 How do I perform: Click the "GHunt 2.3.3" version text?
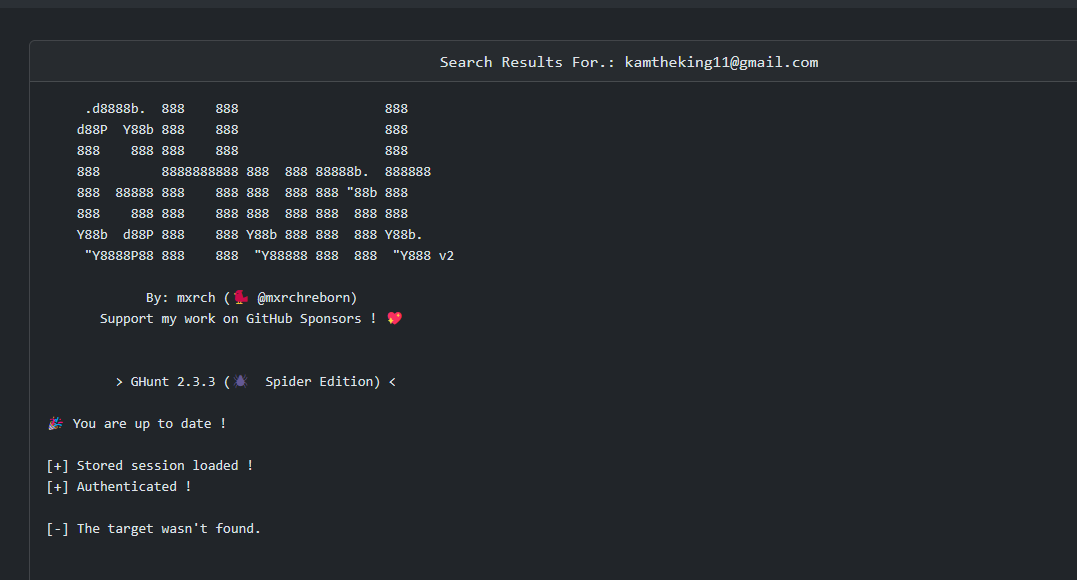pyautogui.click(x=173, y=381)
